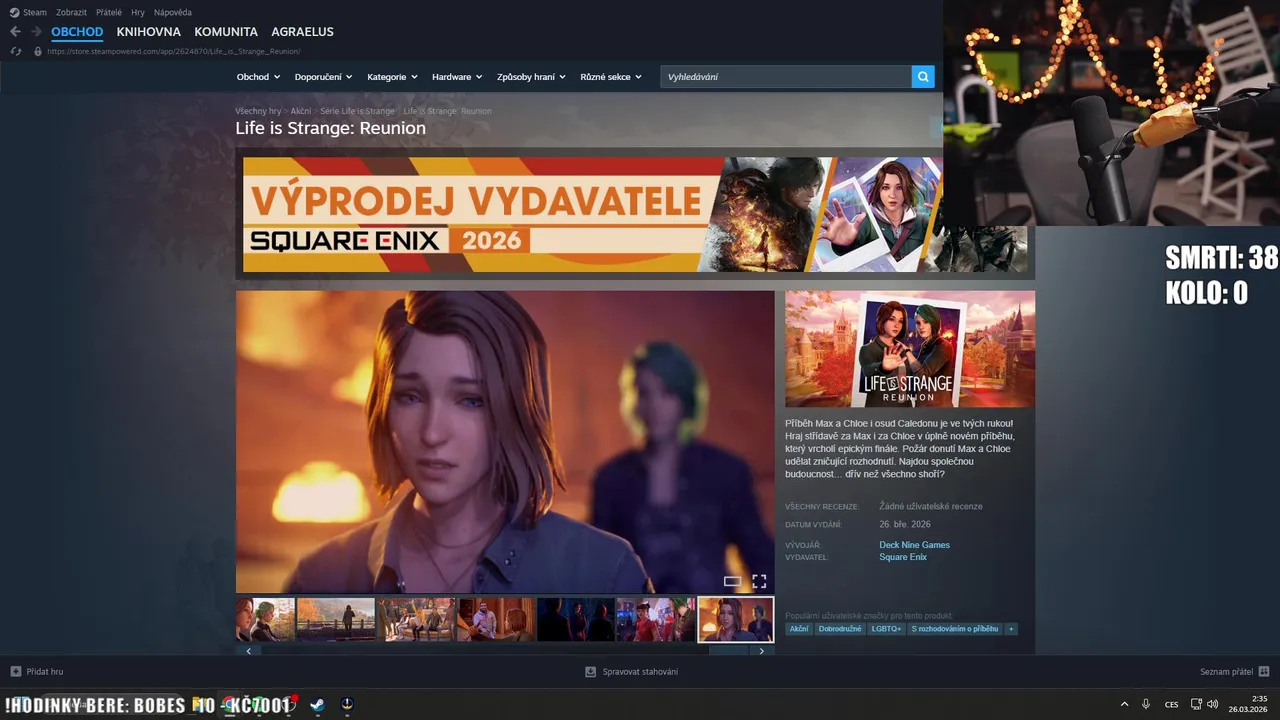Expand the Hardware dropdown
This screenshot has width=1280, height=720.
coord(457,77)
